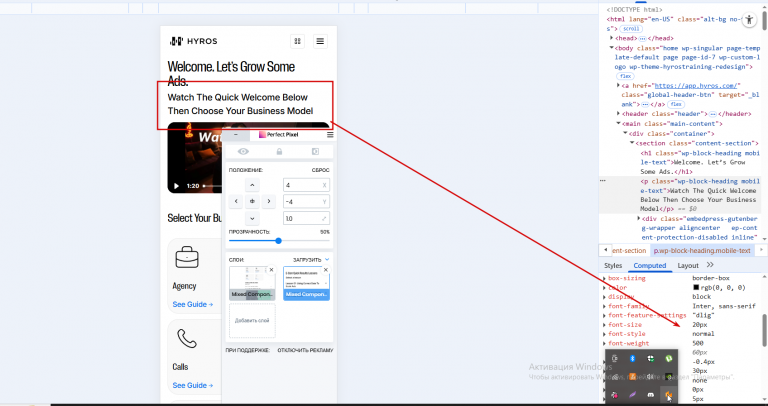The height and width of the screenshot is (406, 768).
Task: Expand the head element in DOM tree
Action: coord(612,38)
